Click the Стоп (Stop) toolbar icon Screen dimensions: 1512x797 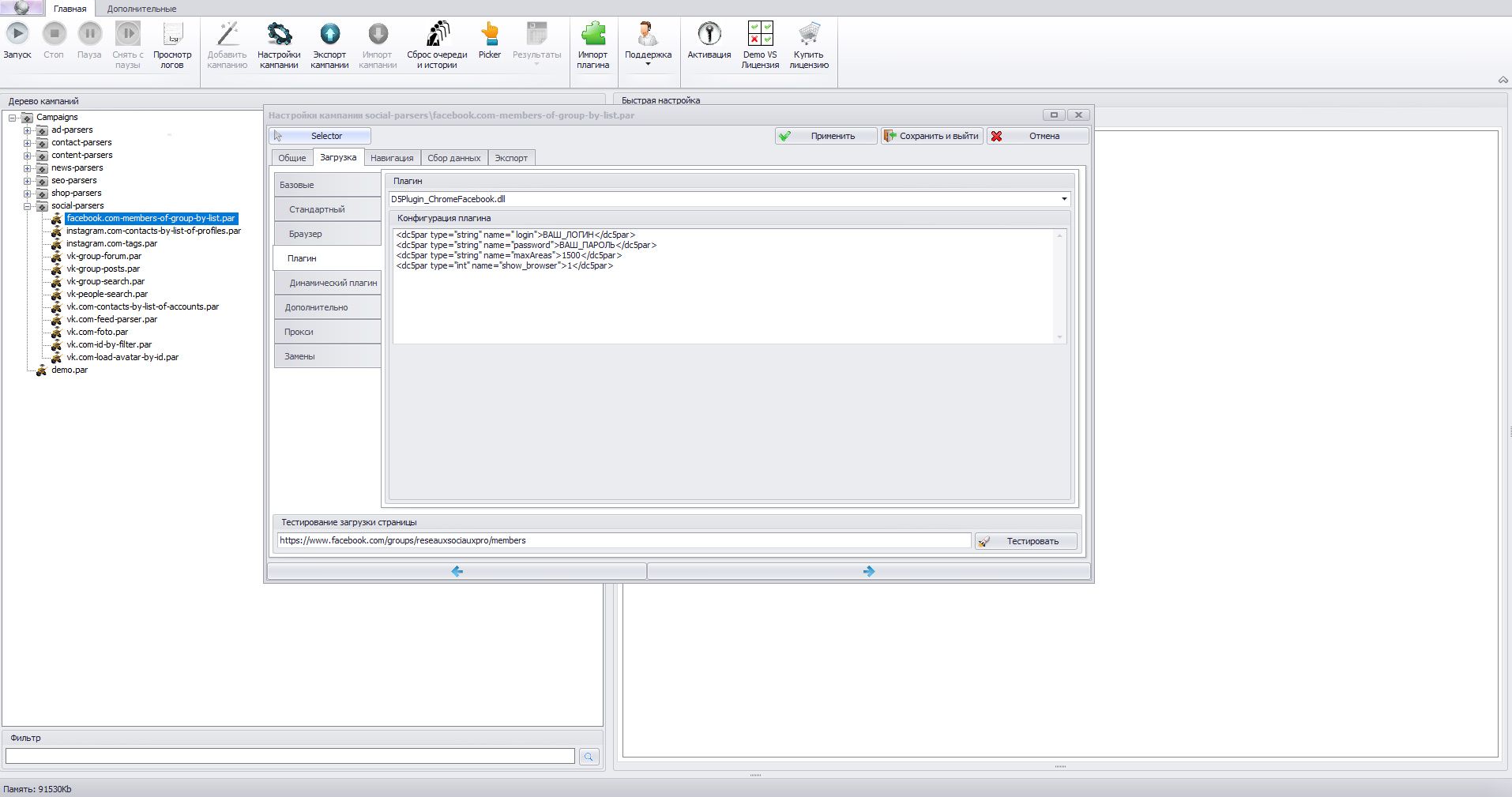(54, 34)
